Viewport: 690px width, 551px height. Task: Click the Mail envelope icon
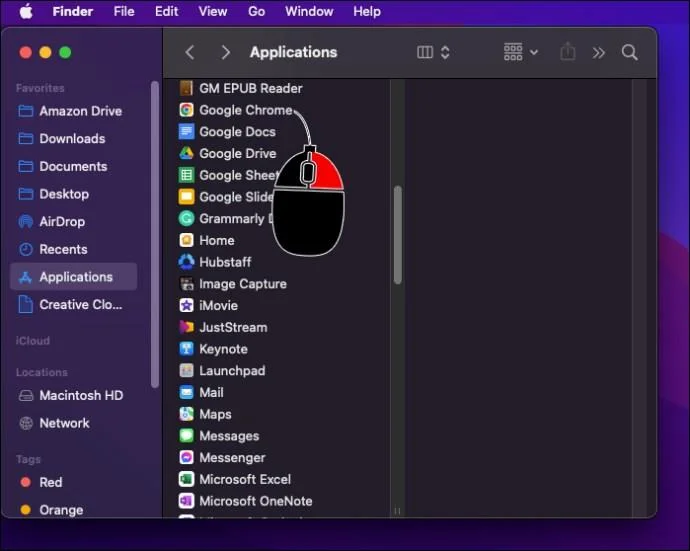click(186, 392)
